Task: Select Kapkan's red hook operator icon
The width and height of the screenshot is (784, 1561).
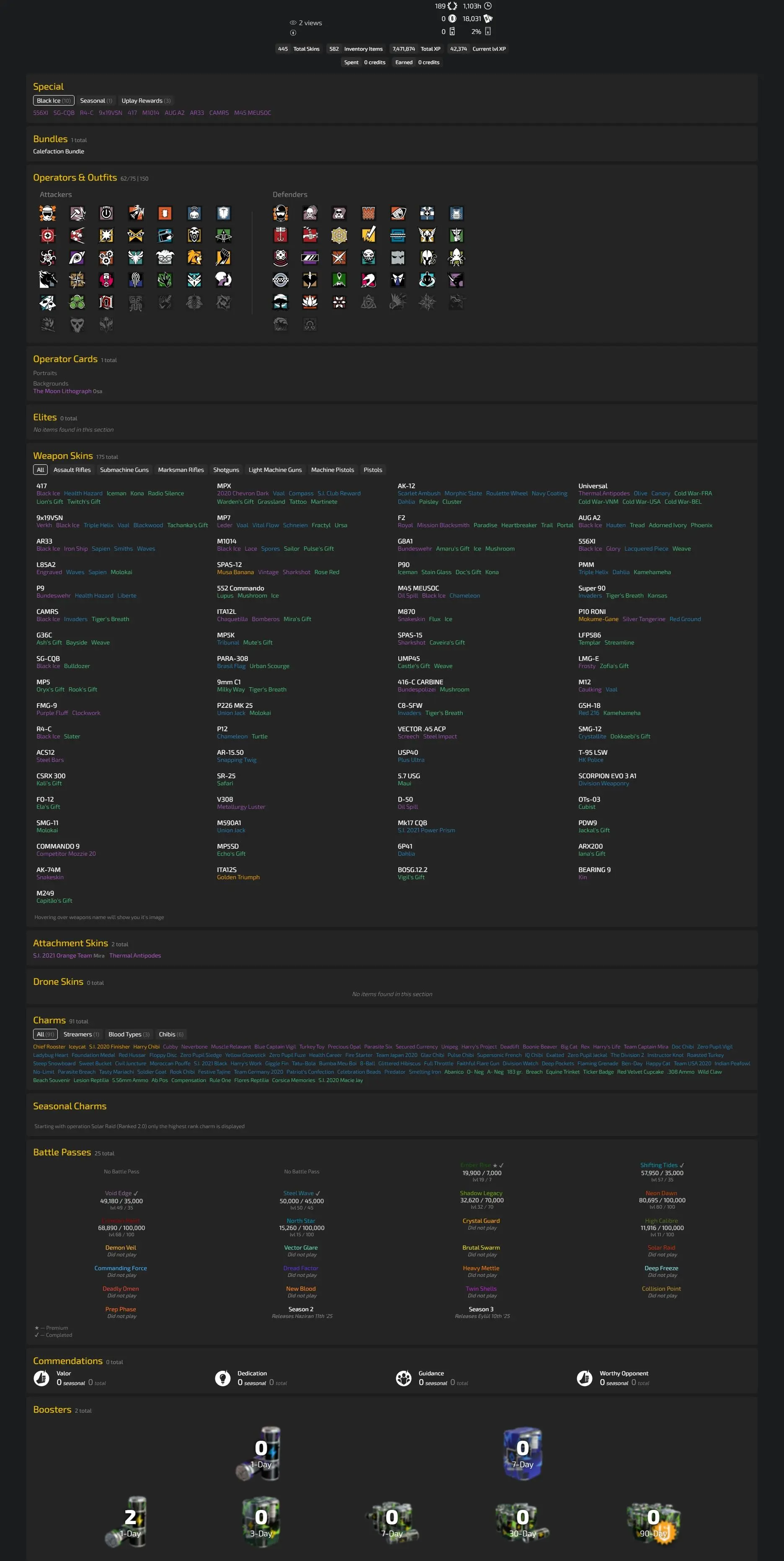Action: [280, 235]
